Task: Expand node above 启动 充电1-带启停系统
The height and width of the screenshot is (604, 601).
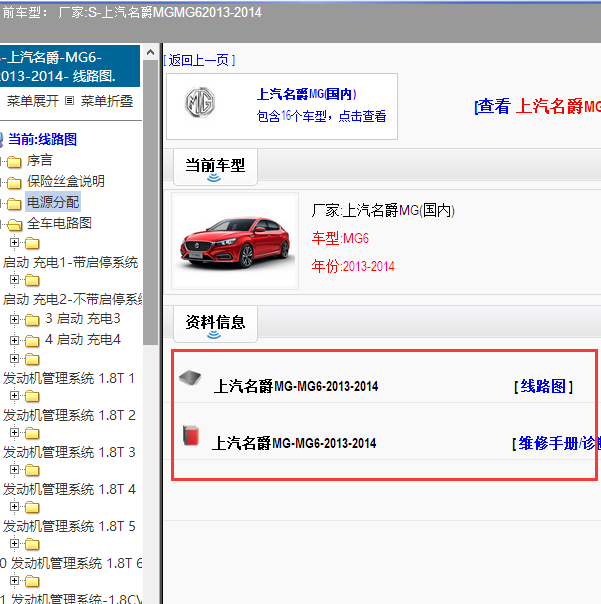Action: click(x=14, y=242)
